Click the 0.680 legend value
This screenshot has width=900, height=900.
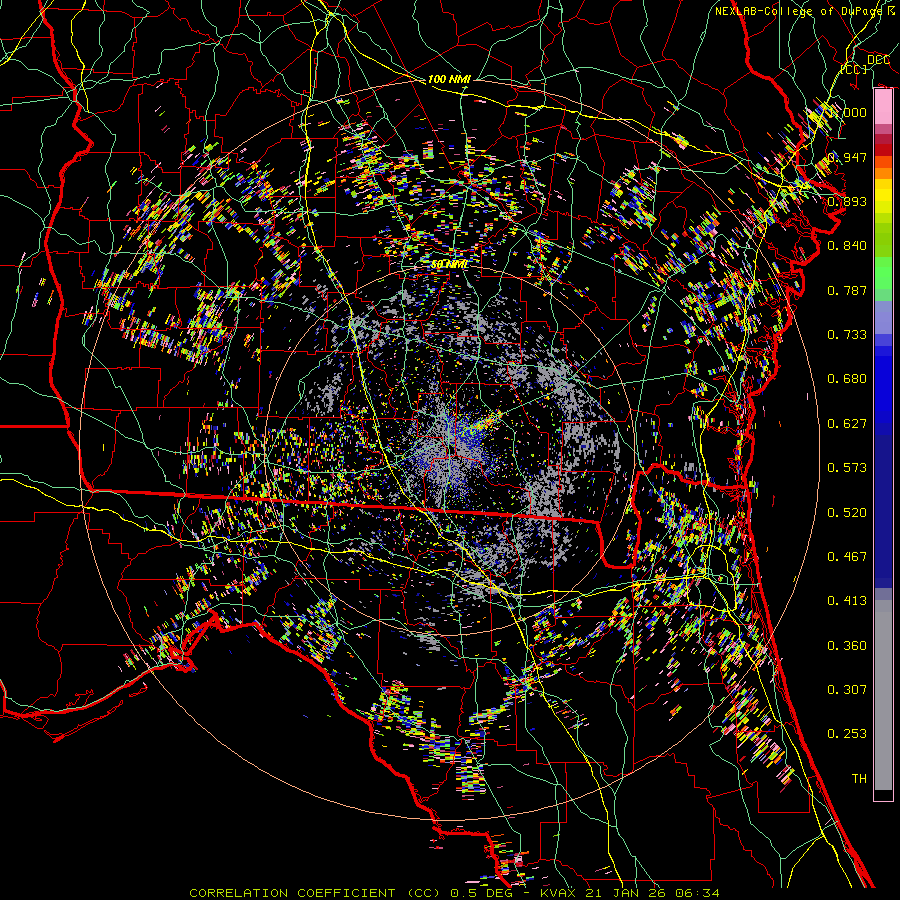coord(847,378)
